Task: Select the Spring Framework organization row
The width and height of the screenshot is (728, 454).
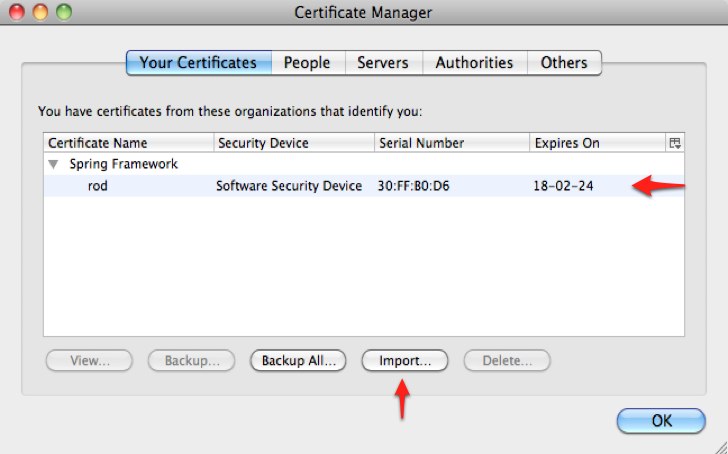Action: click(123, 164)
